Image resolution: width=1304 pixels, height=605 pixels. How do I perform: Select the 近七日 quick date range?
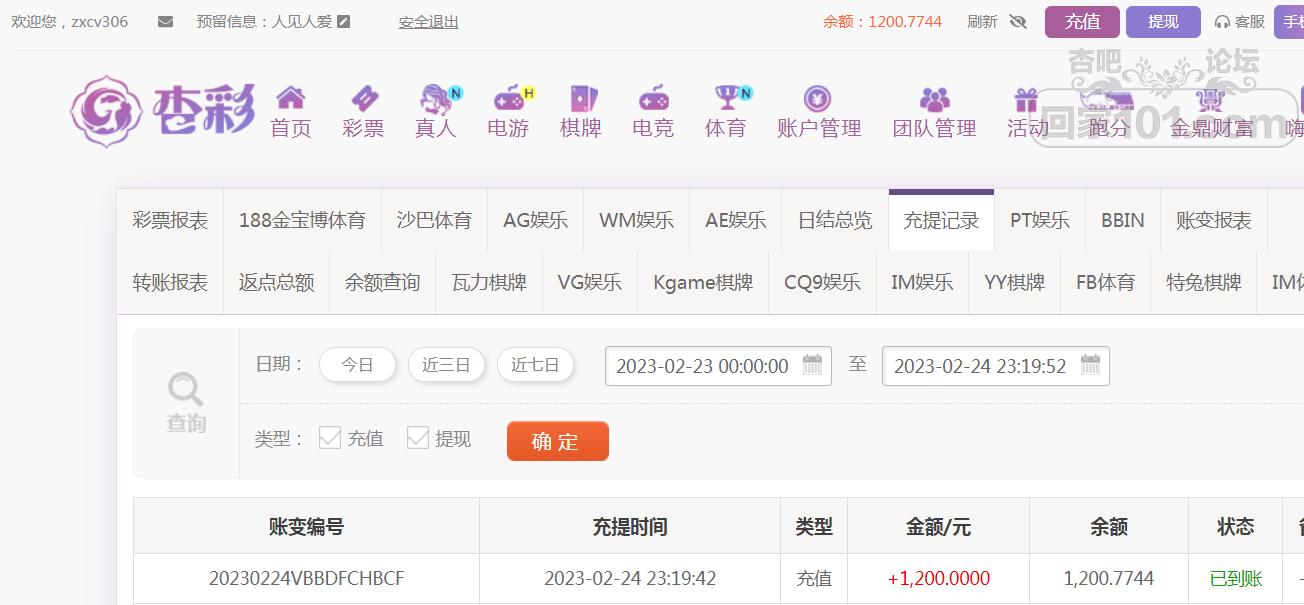tap(535, 365)
